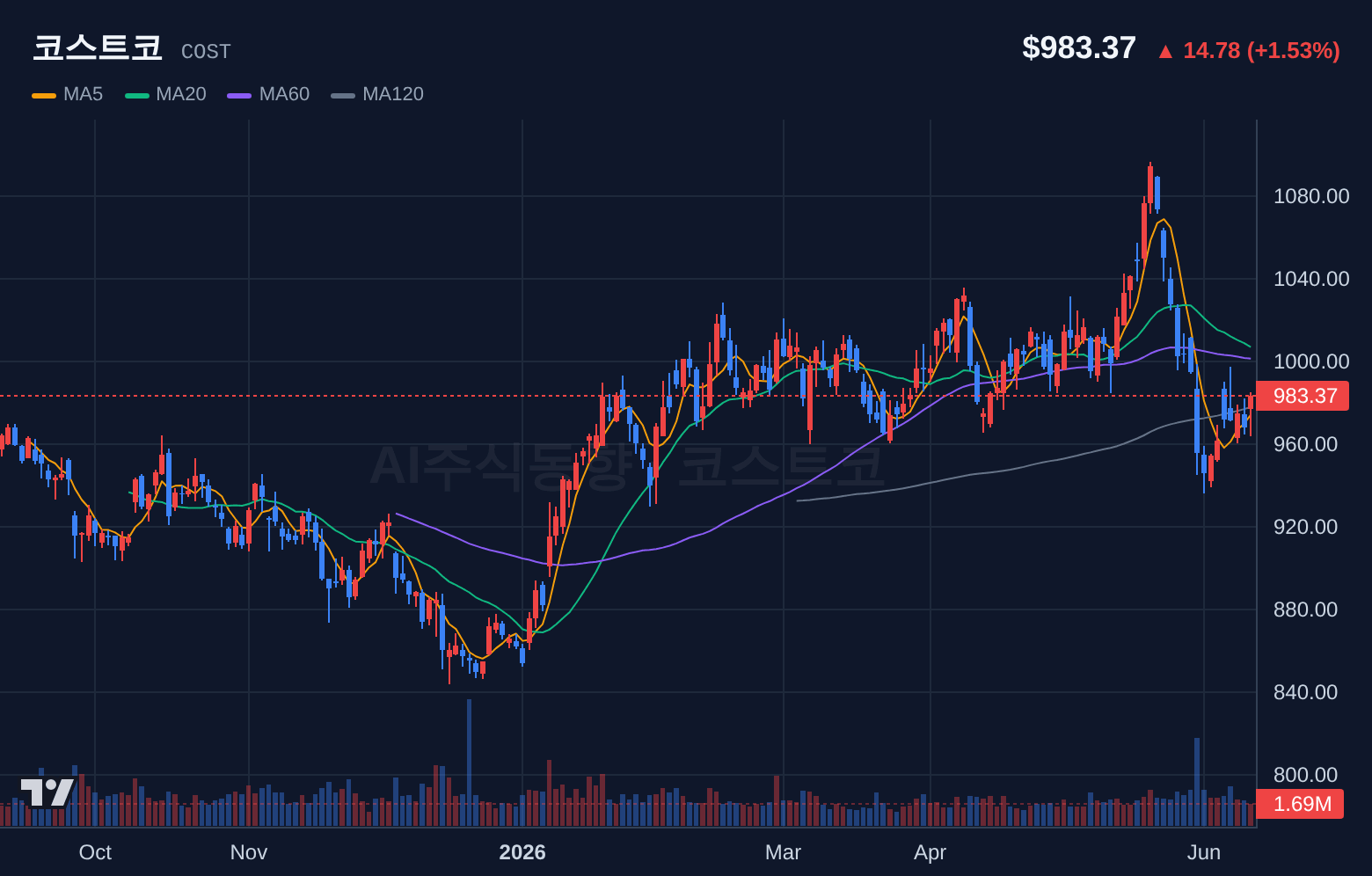
Task: Click the $983.37 current price header
Action: [x=1079, y=47]
